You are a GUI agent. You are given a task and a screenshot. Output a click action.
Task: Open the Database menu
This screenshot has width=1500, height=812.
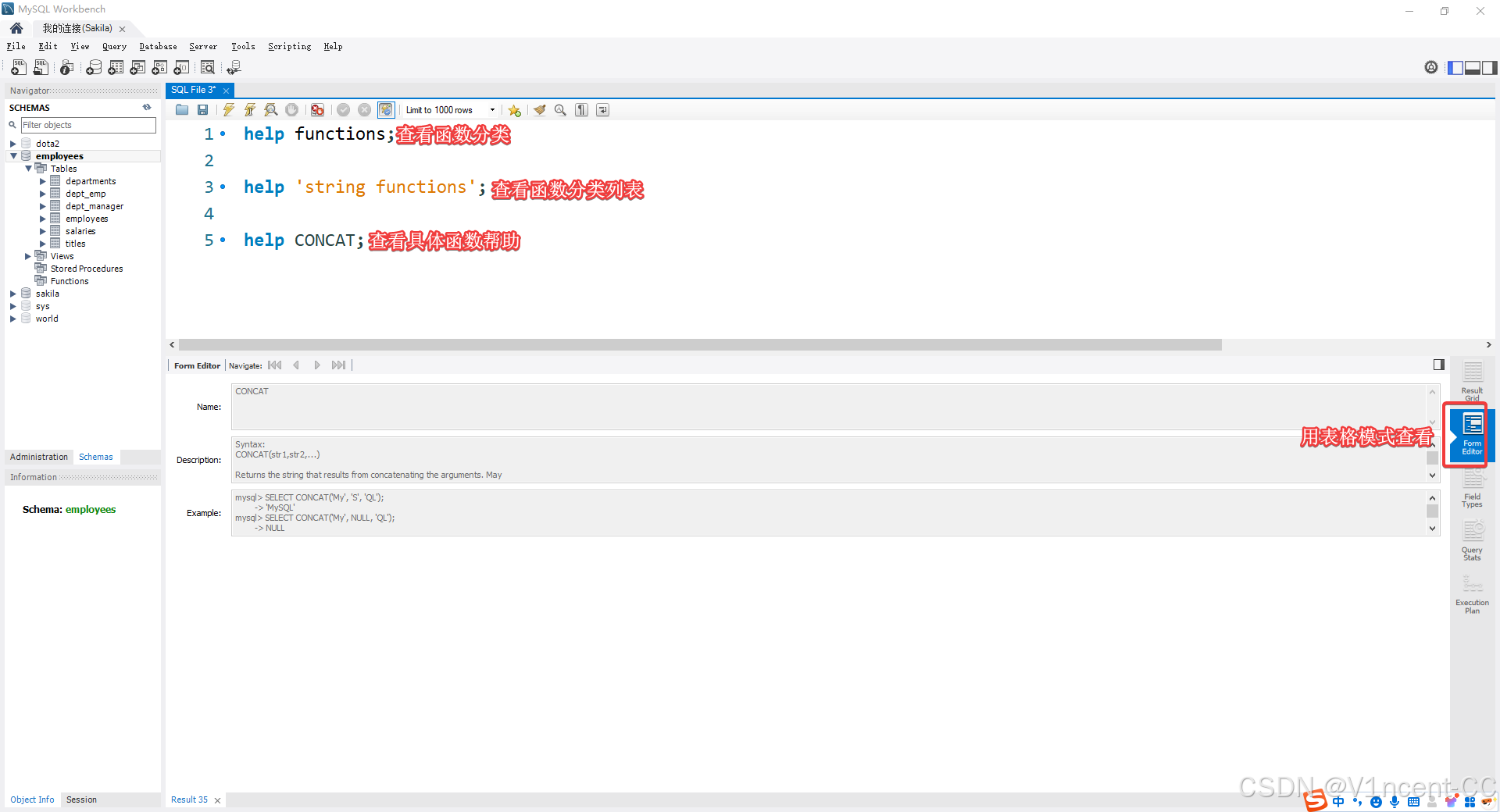point(158,47)
